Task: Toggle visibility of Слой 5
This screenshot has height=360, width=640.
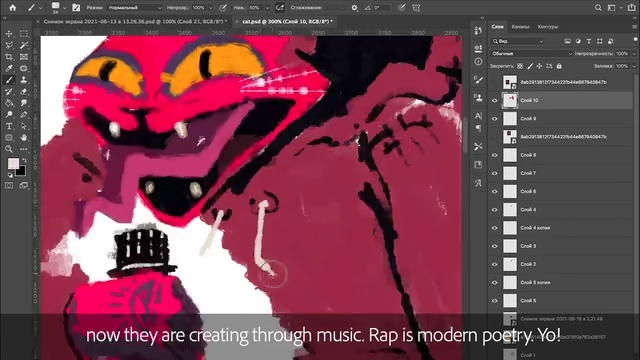Action: (x=495, y=301)
